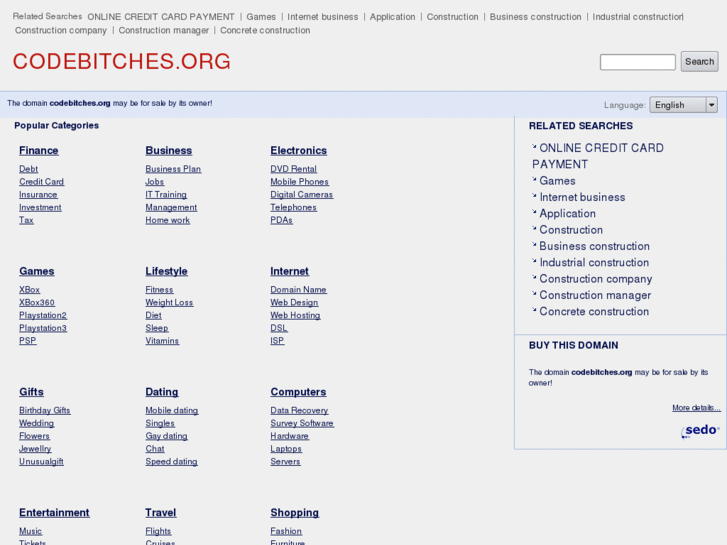Click the Mobile Phones link
Viewport: 727px width, 545px height.
point(300,182)
